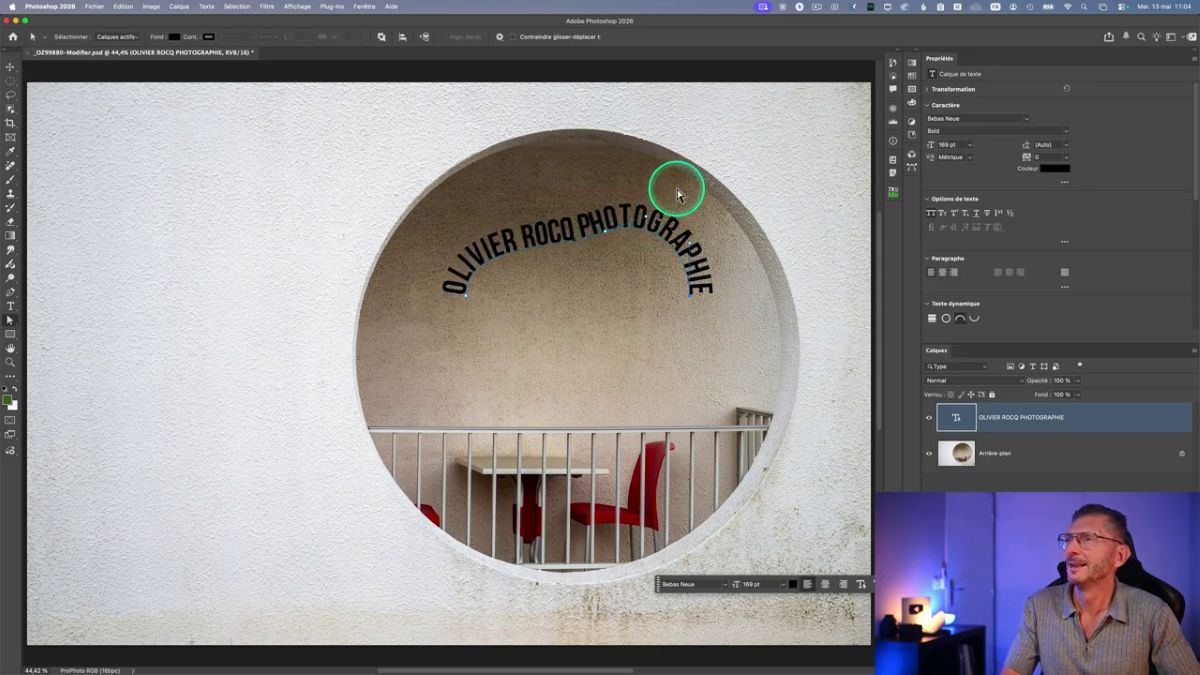Lock transparent pixels in Calques panel
This screenshot has width=1200, height=675.
951,395
